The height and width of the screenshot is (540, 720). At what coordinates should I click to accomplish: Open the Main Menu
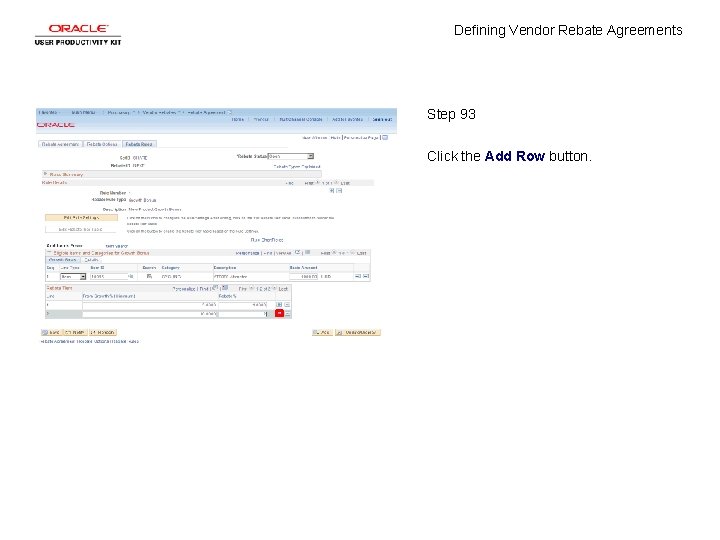[x=83, y=112]
